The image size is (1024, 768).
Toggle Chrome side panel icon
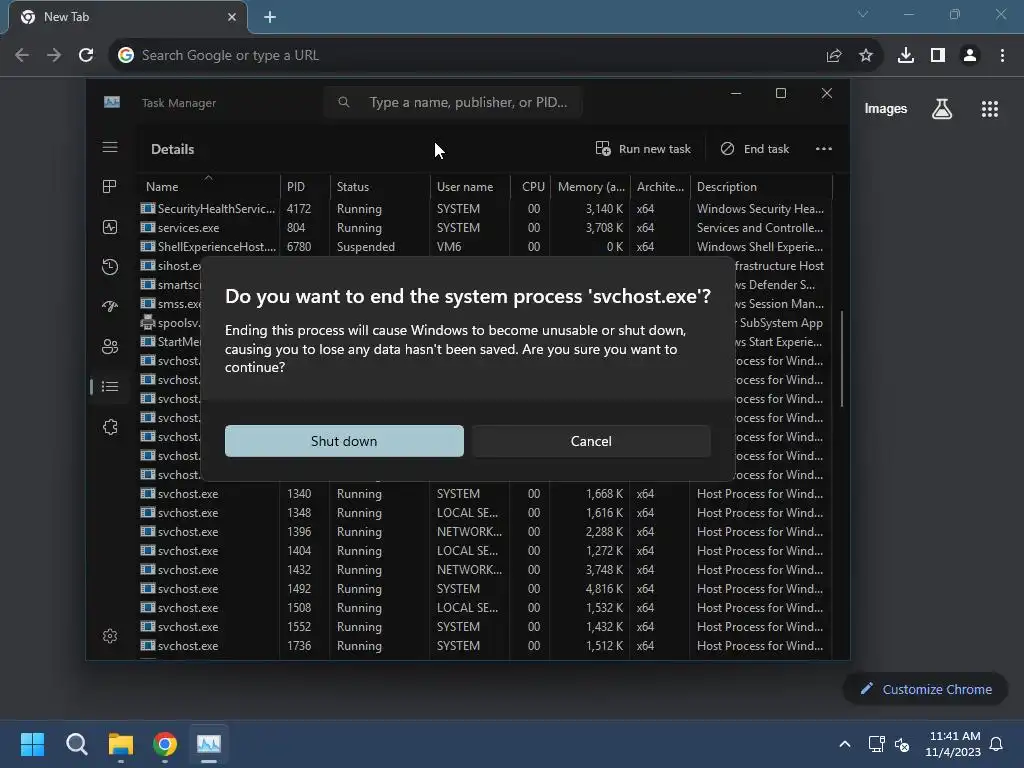pyautogui.click(x=938, y=56)
